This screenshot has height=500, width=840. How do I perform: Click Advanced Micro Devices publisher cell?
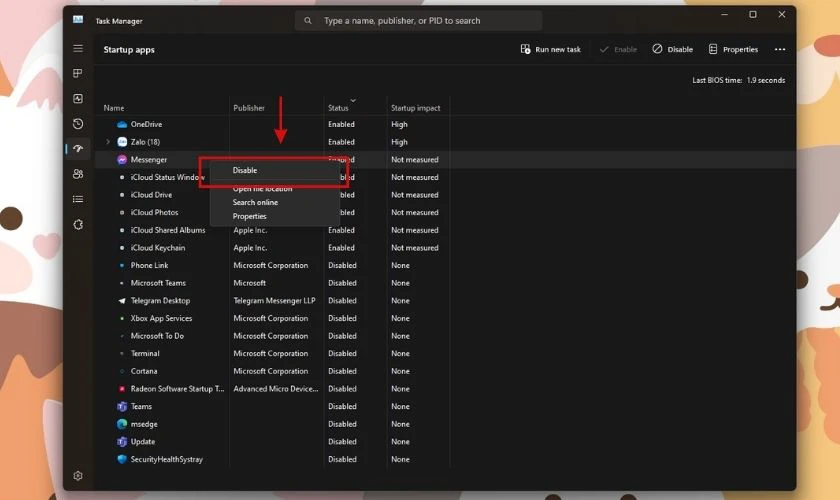coord(276,389)
